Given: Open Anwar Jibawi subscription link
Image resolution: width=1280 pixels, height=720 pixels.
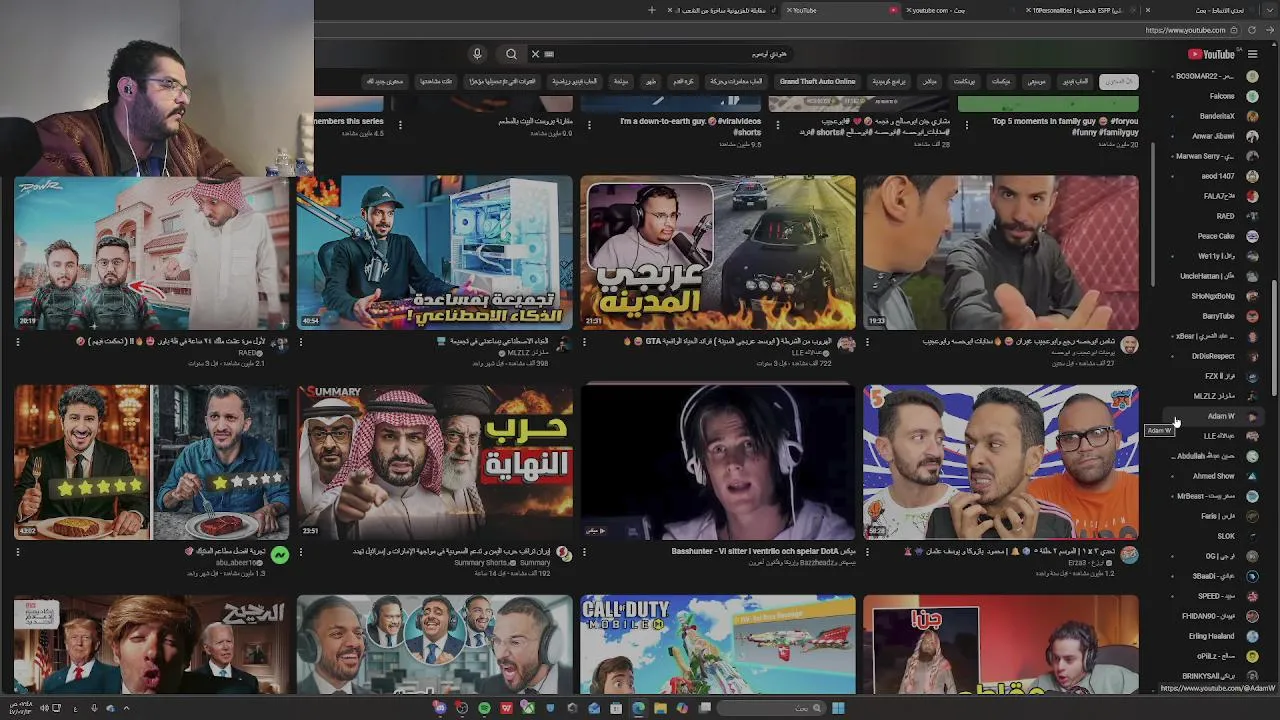Looking at the screenshot, I should pyautogui.click(x=1213, y=136).
